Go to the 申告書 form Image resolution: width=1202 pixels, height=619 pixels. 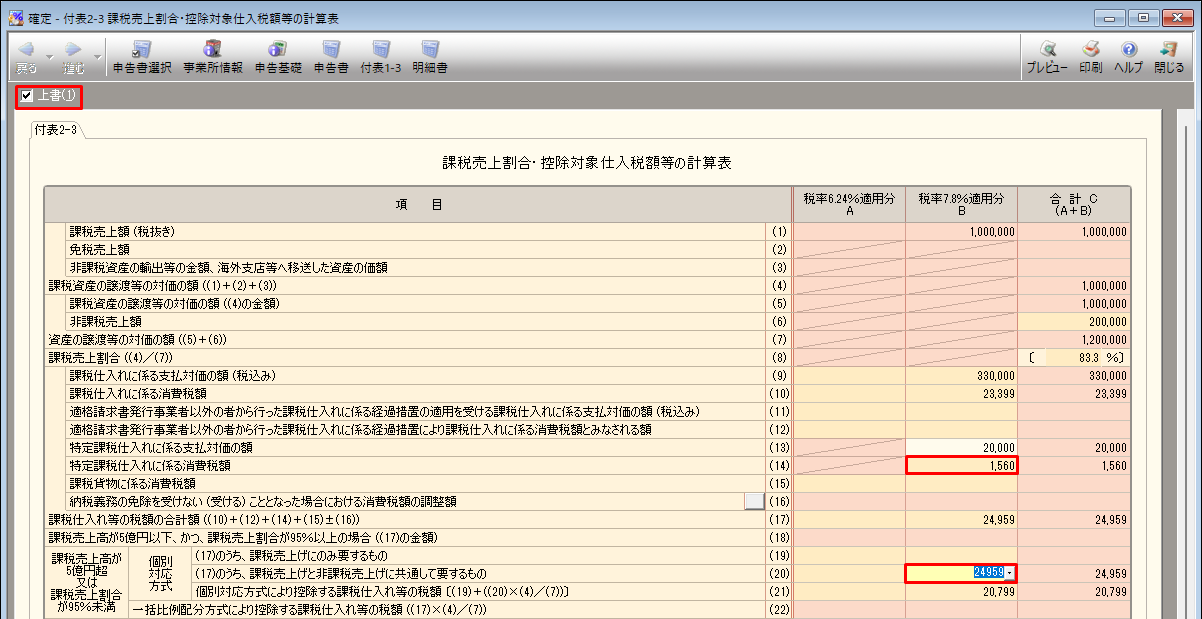pyautogui.click(x=331, y=57)
